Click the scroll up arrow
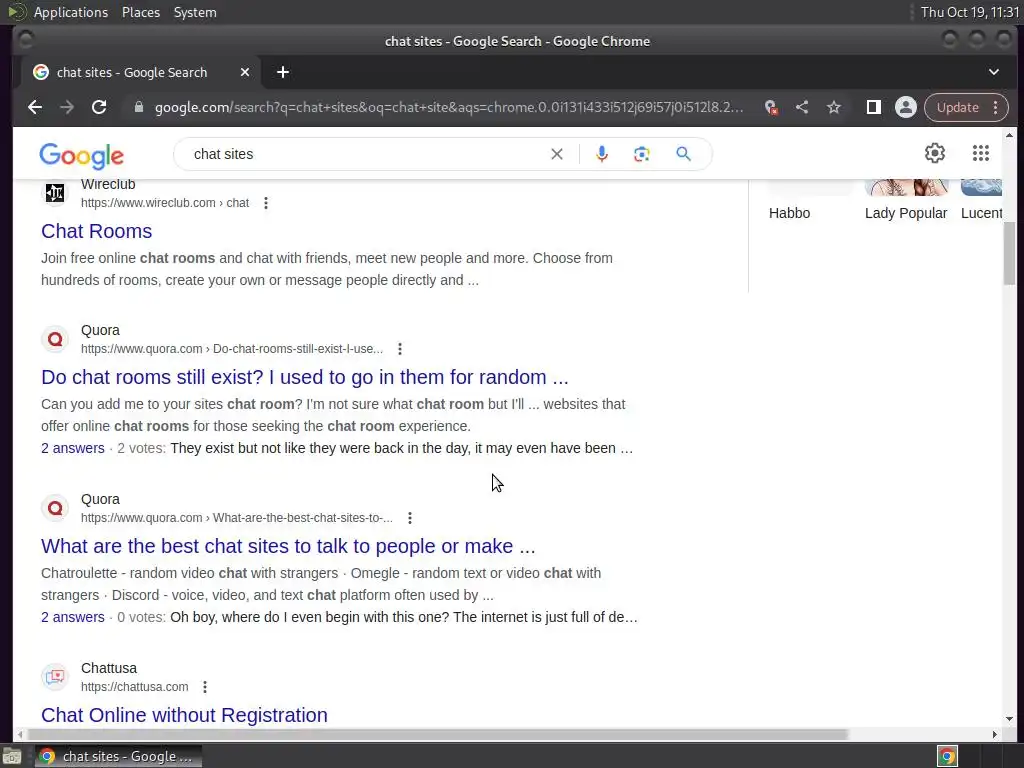This screenshot has height=768, width=1024. [1010, 135]
